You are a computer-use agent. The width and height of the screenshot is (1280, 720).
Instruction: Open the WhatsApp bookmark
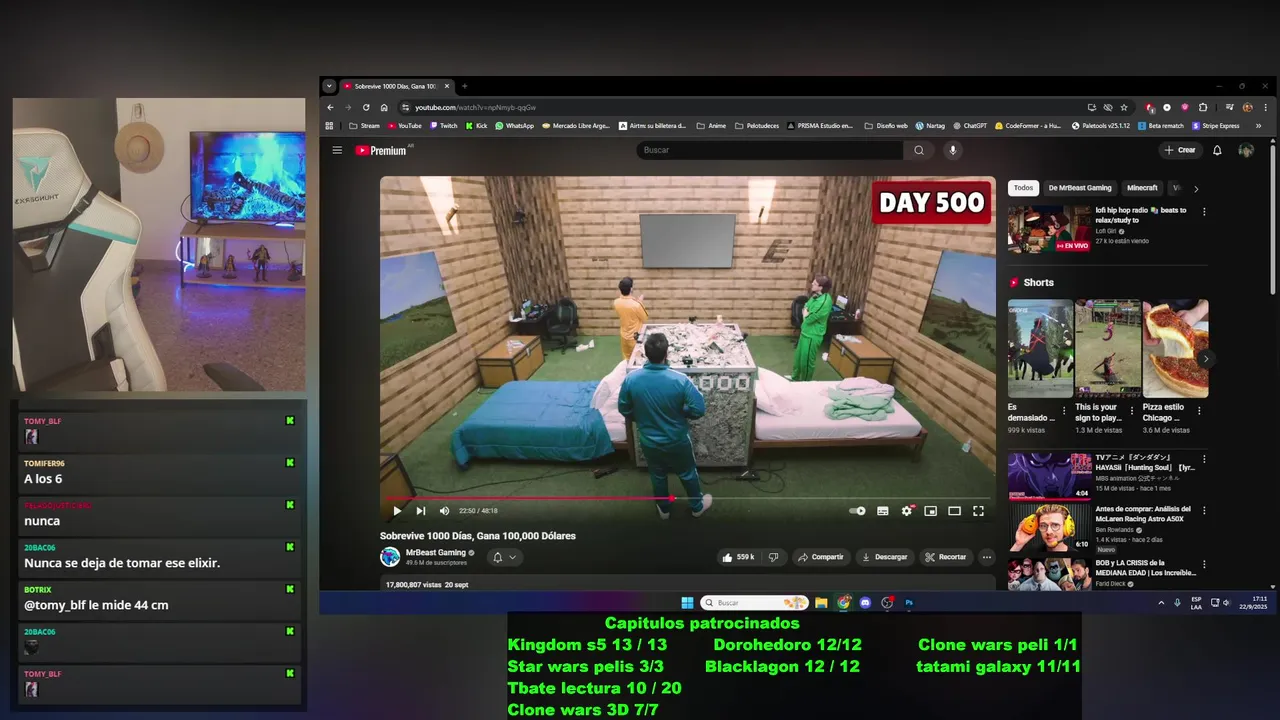click(515, 126)
